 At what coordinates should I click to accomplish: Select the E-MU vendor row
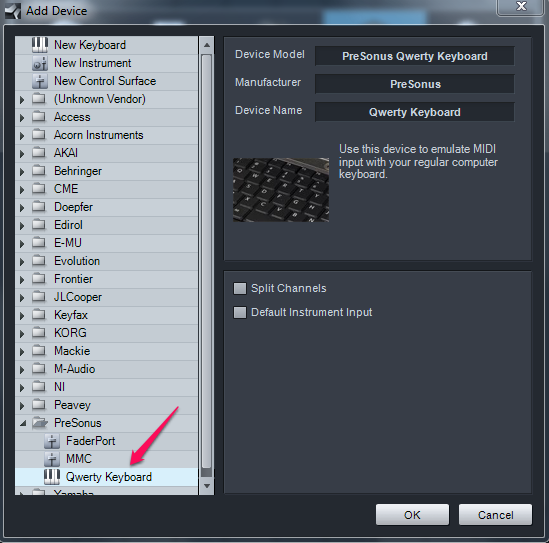[x=106, y=243]
